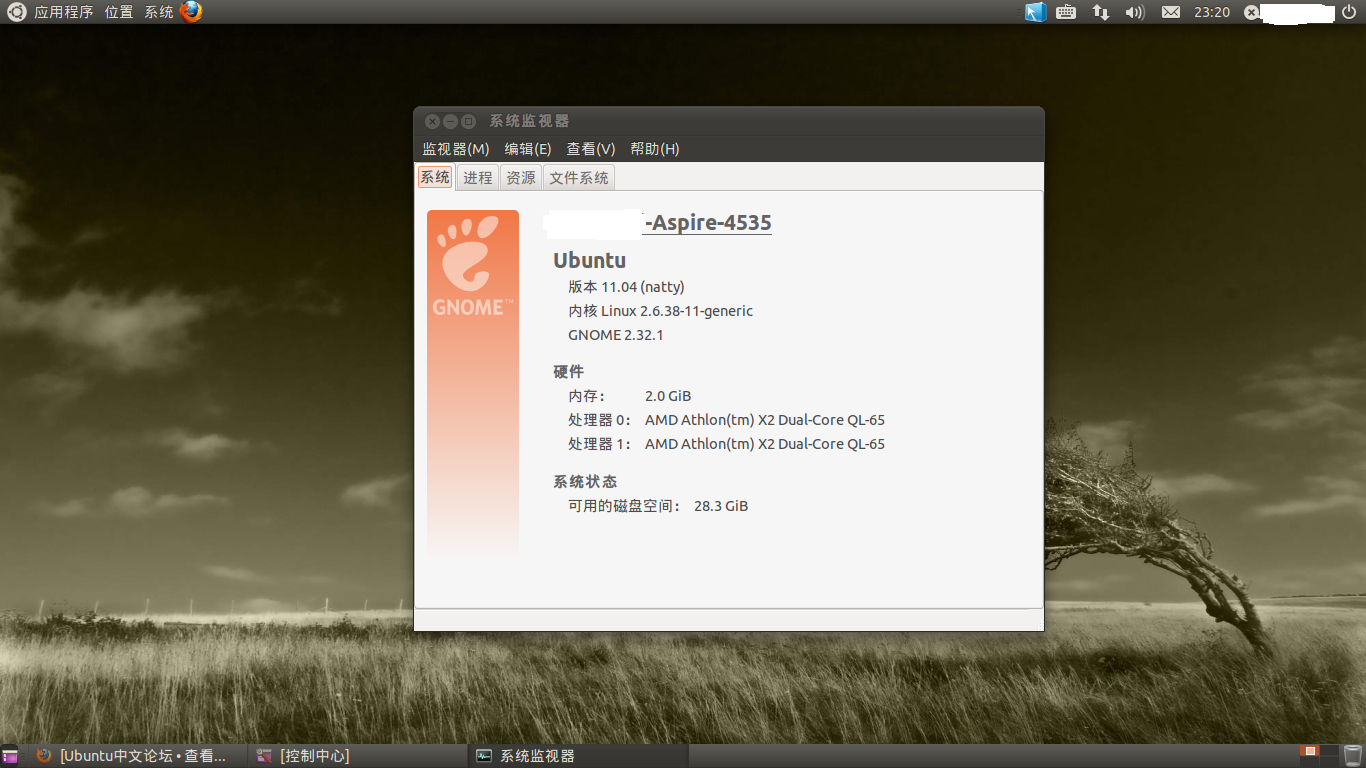Viewport: 1366px width, 768px height.
Task: Open the 应用程序 menu
Action: pos(63,12)
